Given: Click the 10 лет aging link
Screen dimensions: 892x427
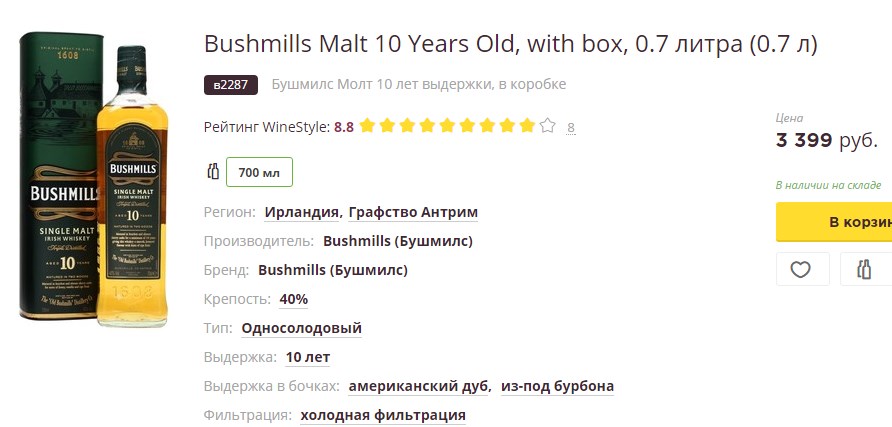Looking at the screenshot, I should point(308,358).
